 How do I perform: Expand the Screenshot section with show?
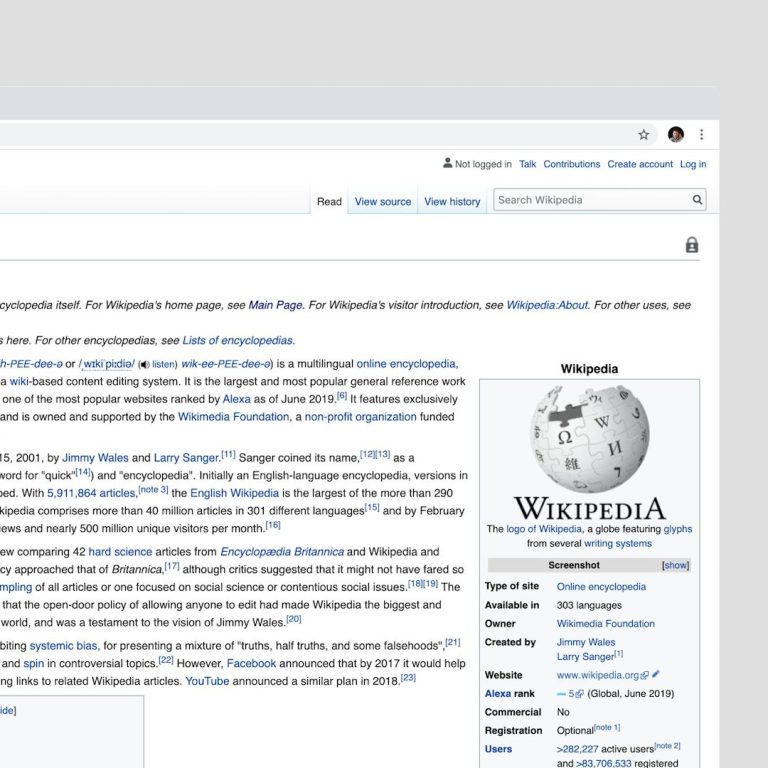676,565
